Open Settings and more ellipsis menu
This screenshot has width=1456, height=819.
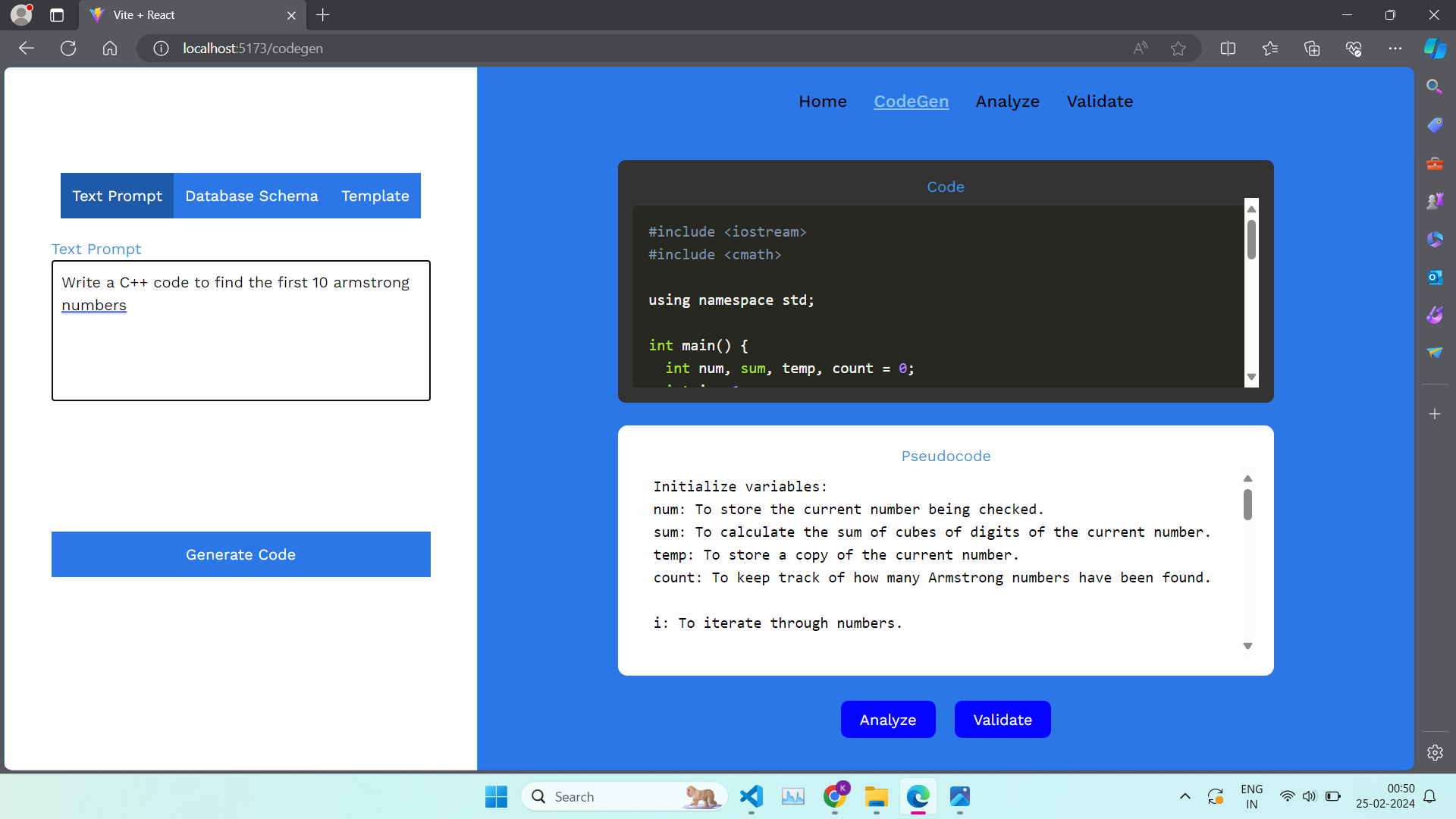coord(1395,49)
